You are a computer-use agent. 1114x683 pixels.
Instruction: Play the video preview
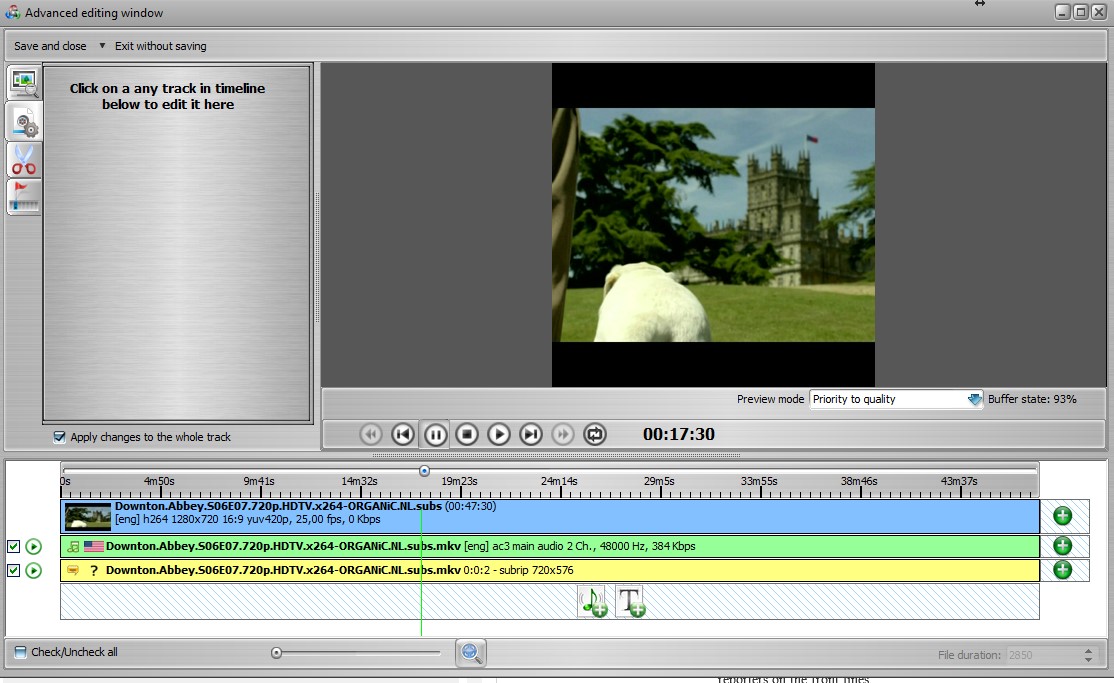coord(499,434)
